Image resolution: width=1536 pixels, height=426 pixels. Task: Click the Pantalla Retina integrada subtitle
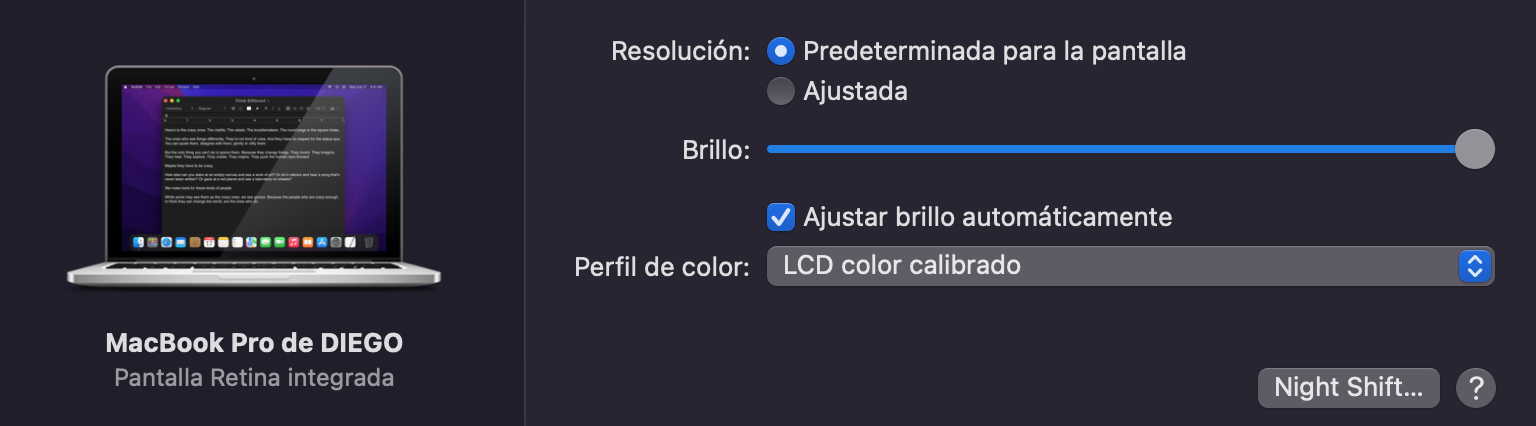[254, 378]
